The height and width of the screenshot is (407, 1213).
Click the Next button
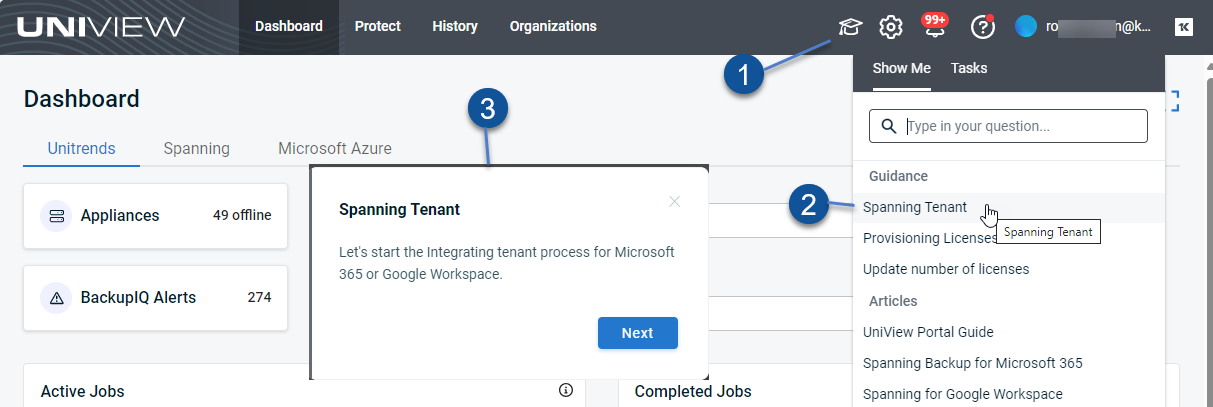638,333
